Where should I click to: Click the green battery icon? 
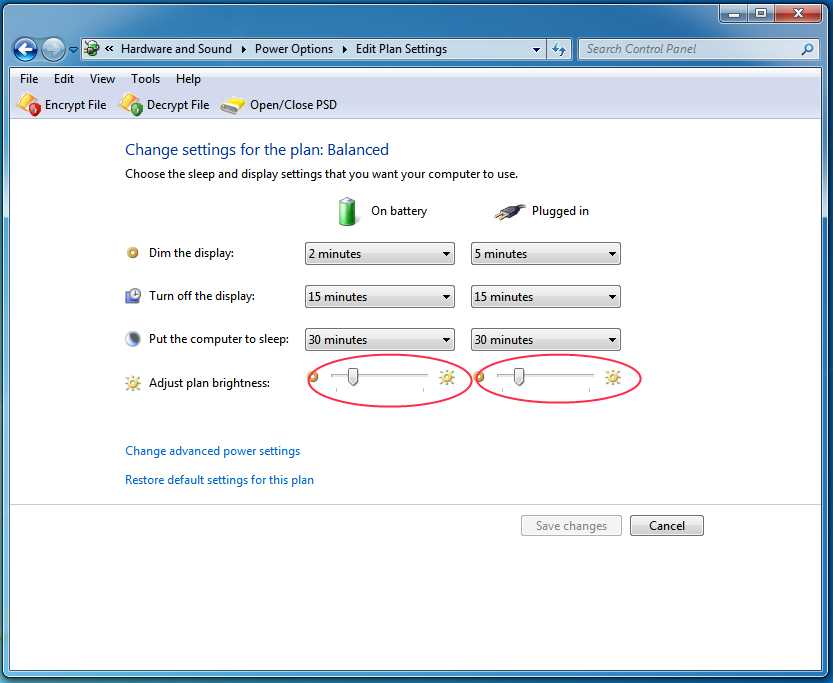point(347,211)
